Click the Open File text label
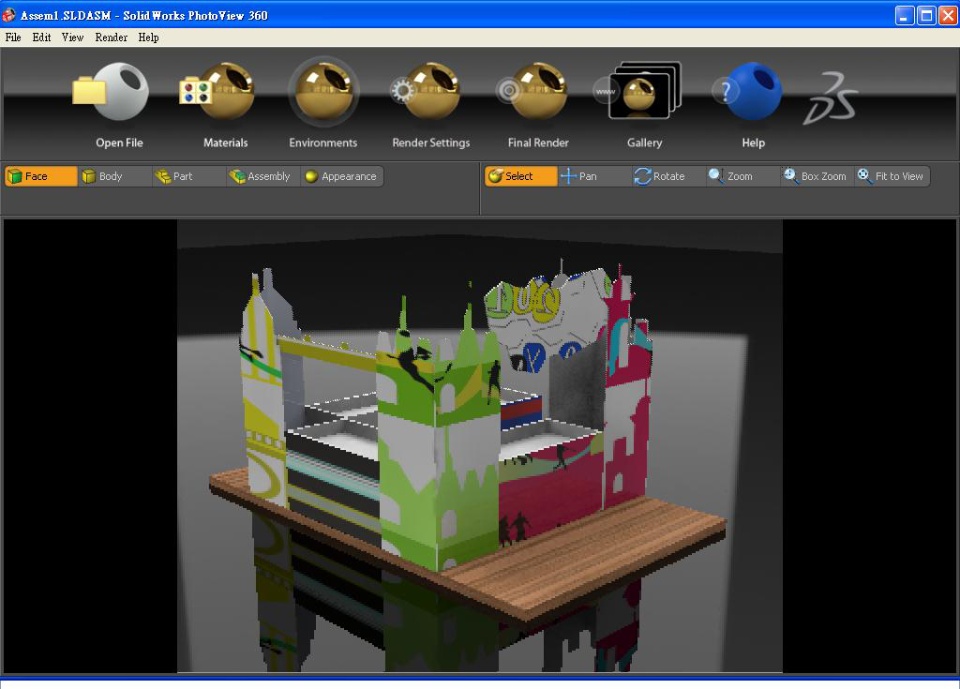The image size is (960, 689). (119, 143)
